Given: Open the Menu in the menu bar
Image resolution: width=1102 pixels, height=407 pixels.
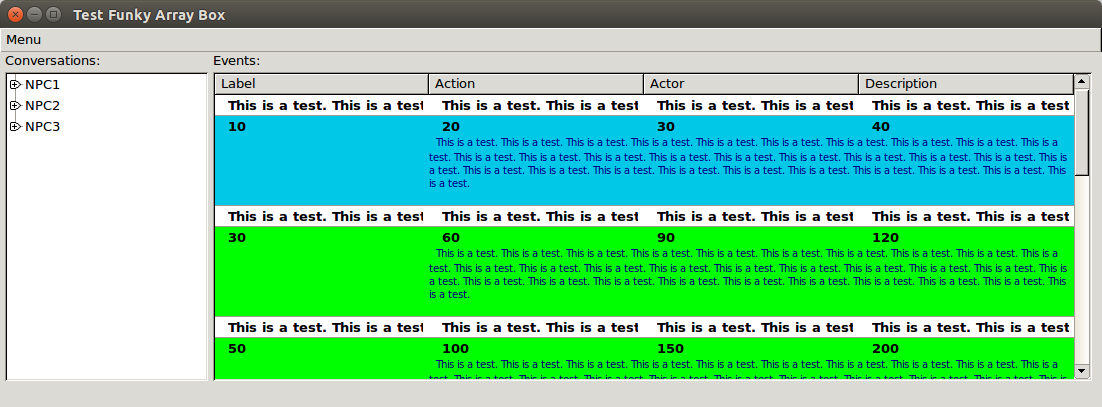Looking at the screenshot, I should (x=23, y=40).
